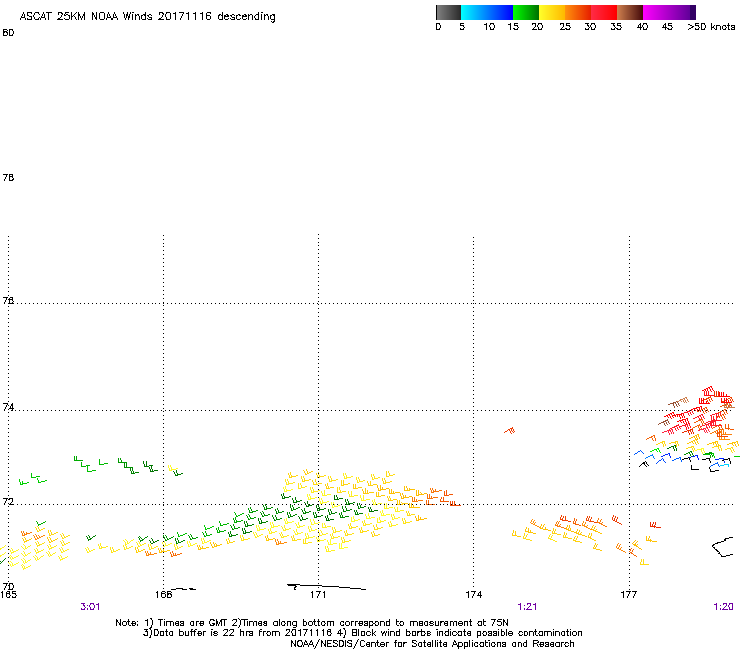Click the 78 latitude axis label
This screenshot has width=740, height=650.
[8, 178]
